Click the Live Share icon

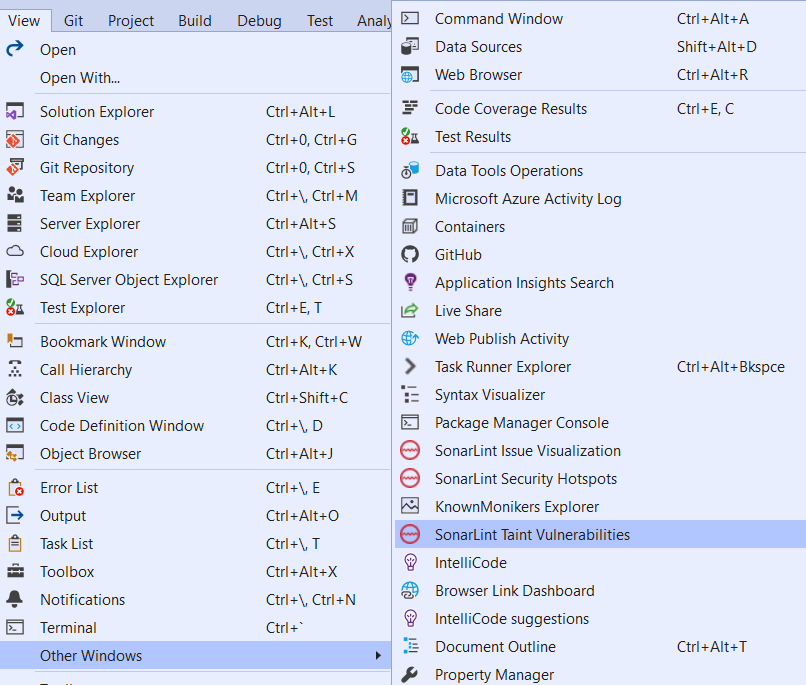pyautogui.click(x=410, y=310)
